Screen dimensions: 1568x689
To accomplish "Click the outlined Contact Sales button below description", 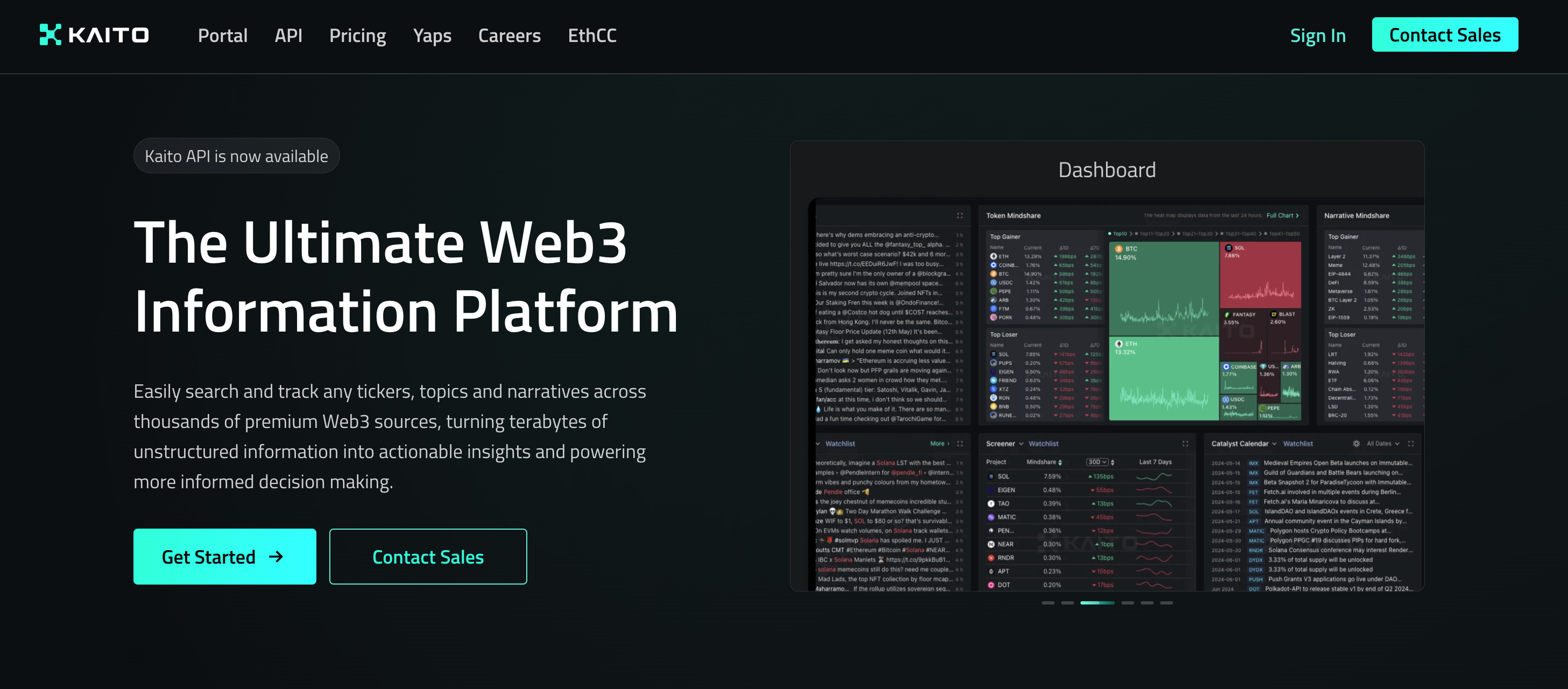I will tap(428, 556).
